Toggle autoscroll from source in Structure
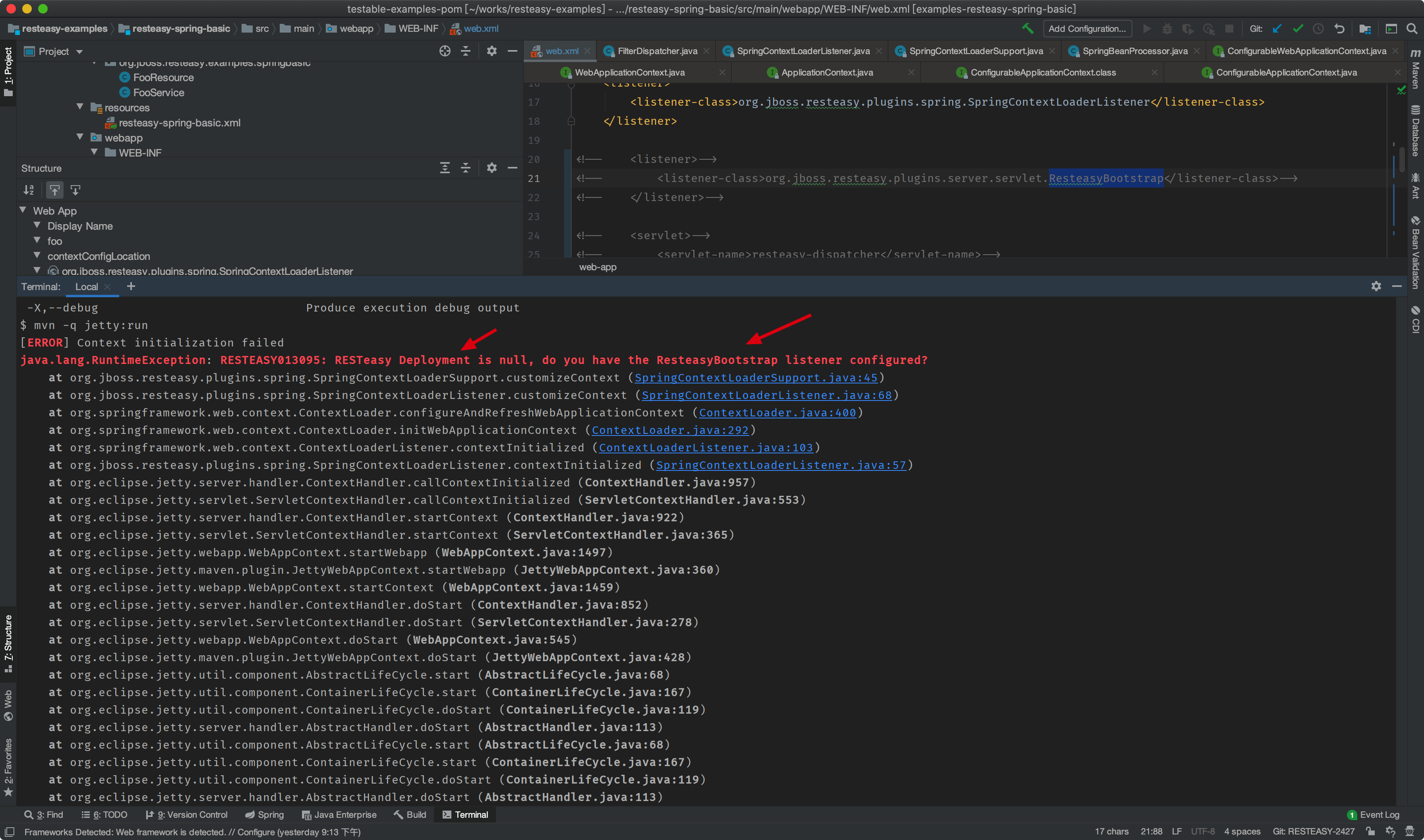This screenshot has width=1424, height=840. tap(75, 190)
